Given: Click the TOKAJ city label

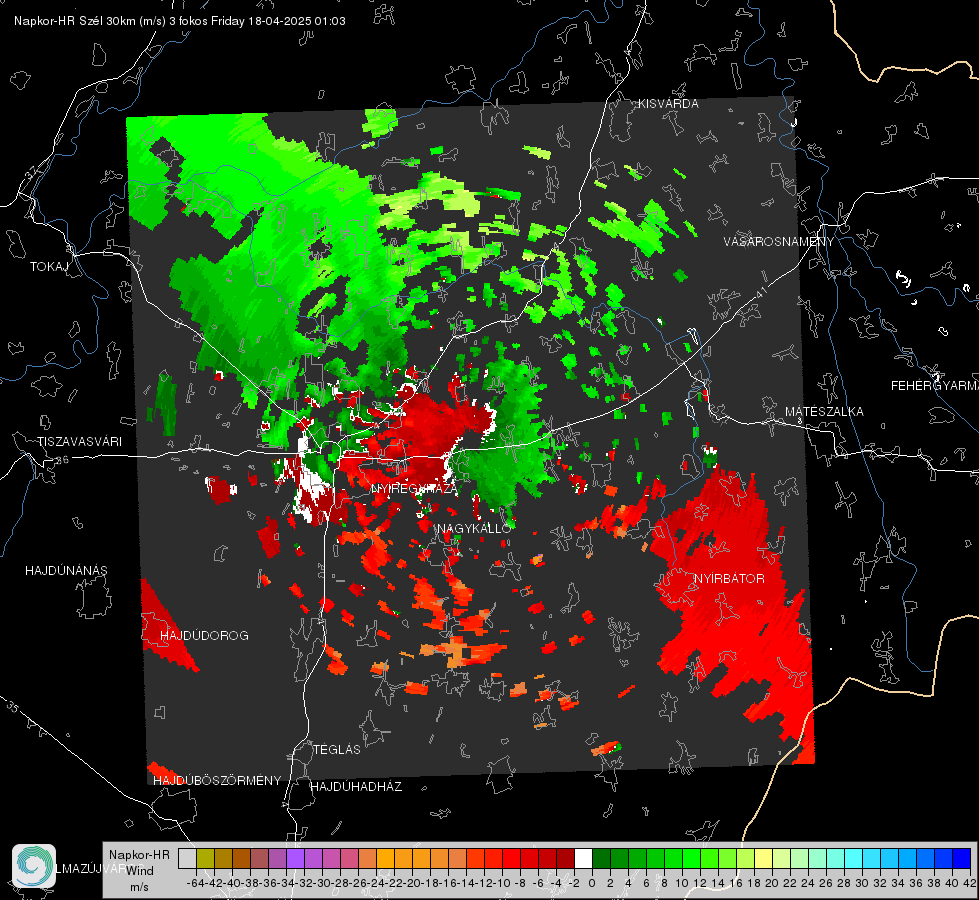Looking at the screenshot, I should [x=49, y=267].
